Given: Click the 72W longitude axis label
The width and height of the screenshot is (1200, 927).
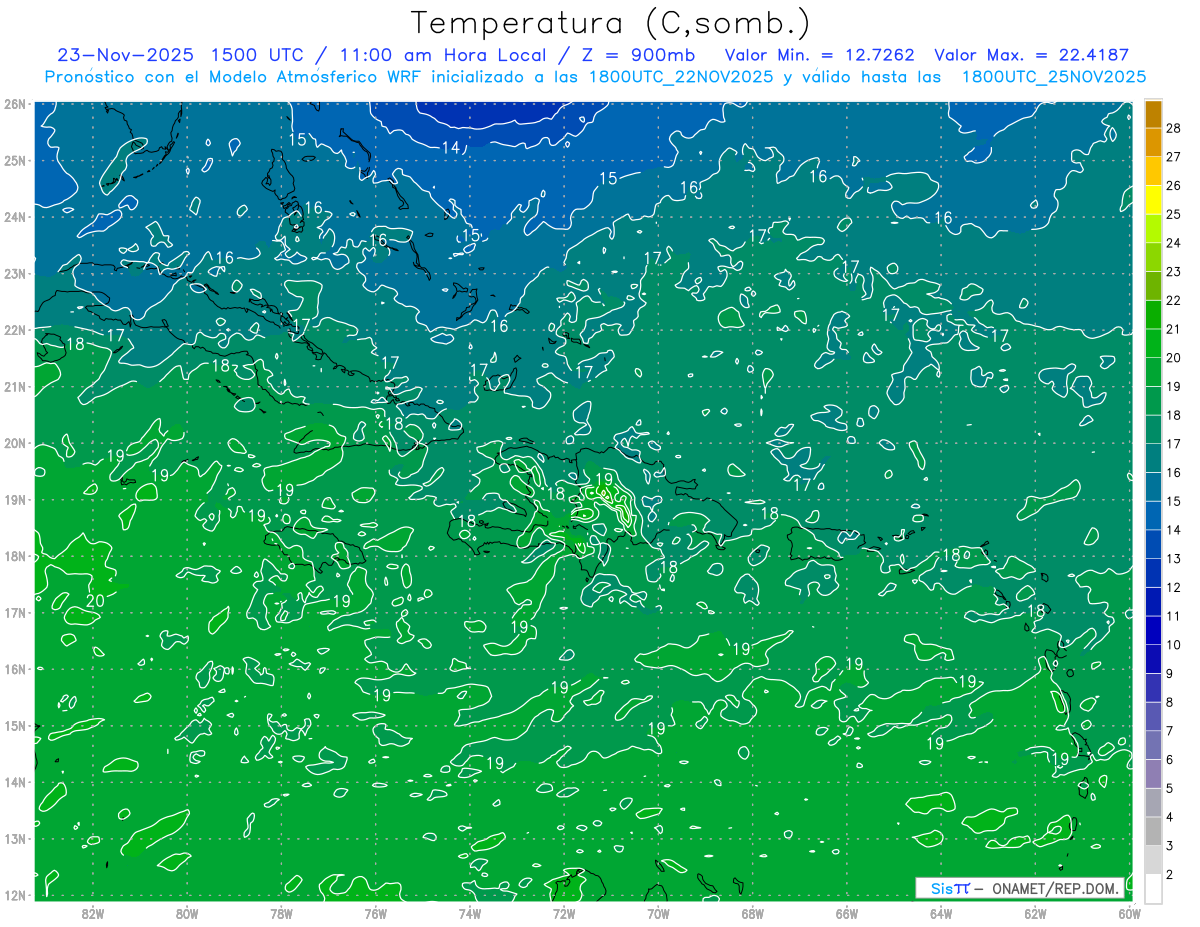Looking at the screenshot, I should pyautogui.click(x=564, y=913).
